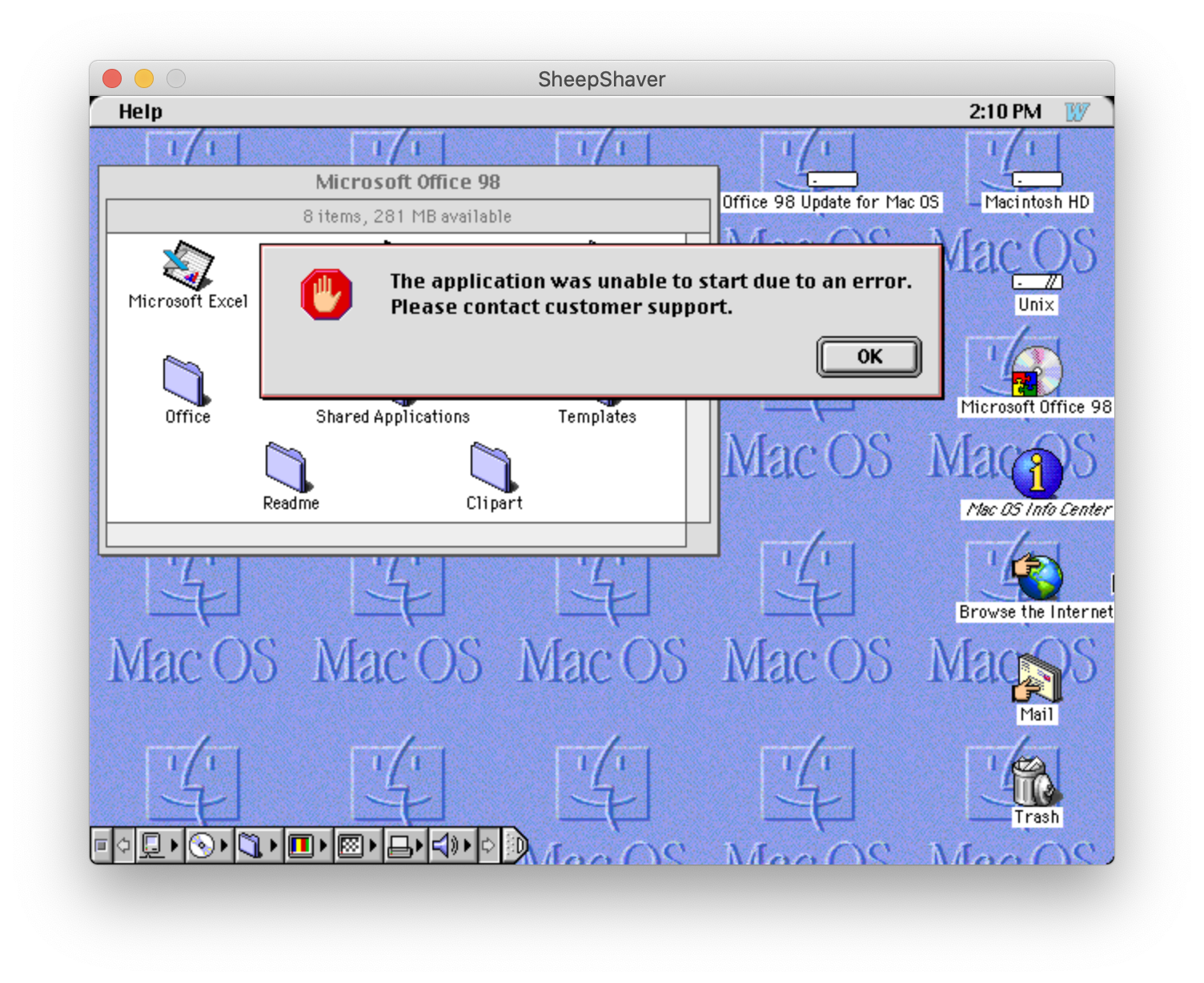The height and width of the screenshot is (983, 1204).
Task: Select the Macintosh HD disk icon
Action: coord(1037,178)
